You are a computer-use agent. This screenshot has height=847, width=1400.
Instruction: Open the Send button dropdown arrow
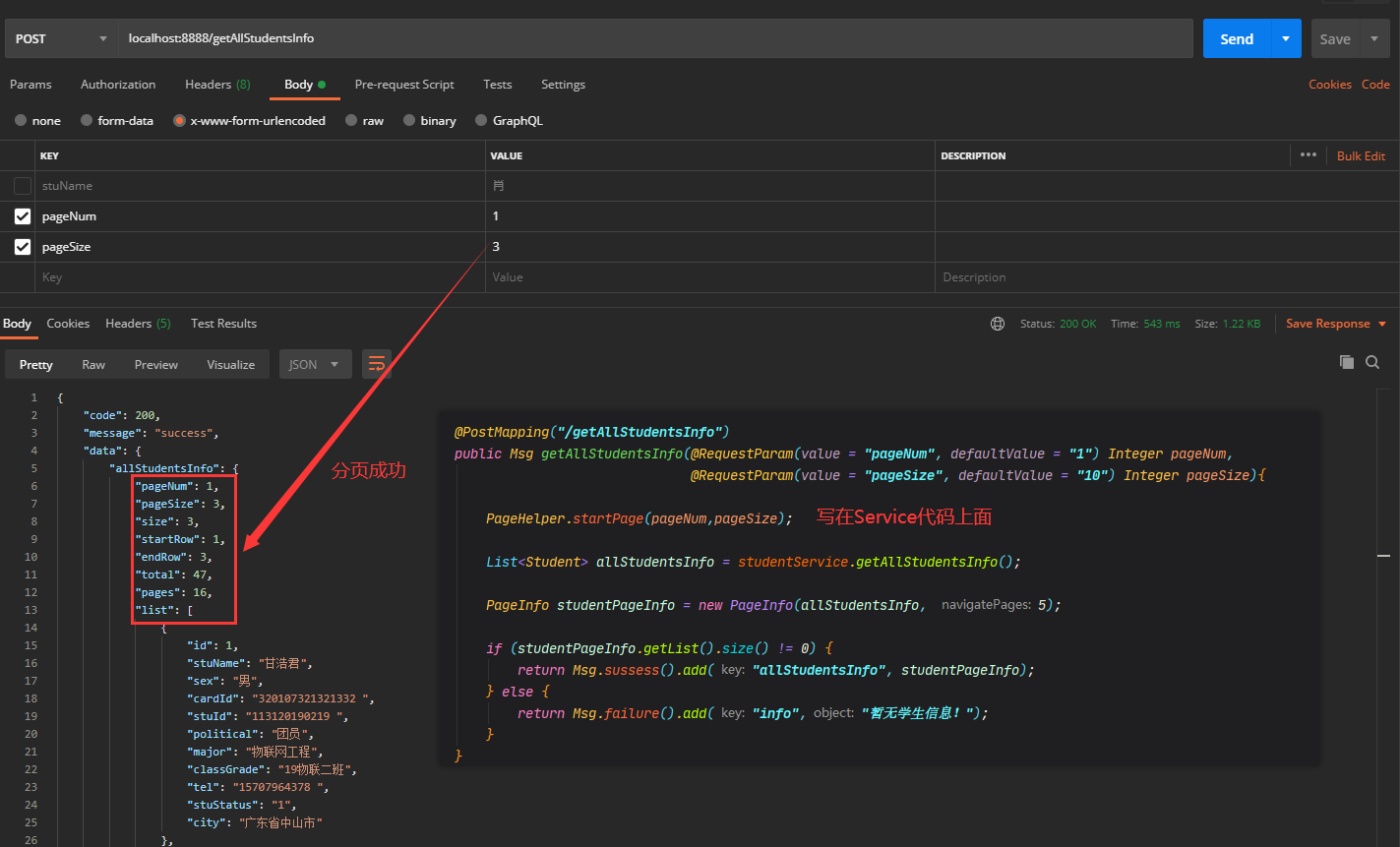(x=1285, y=38)
